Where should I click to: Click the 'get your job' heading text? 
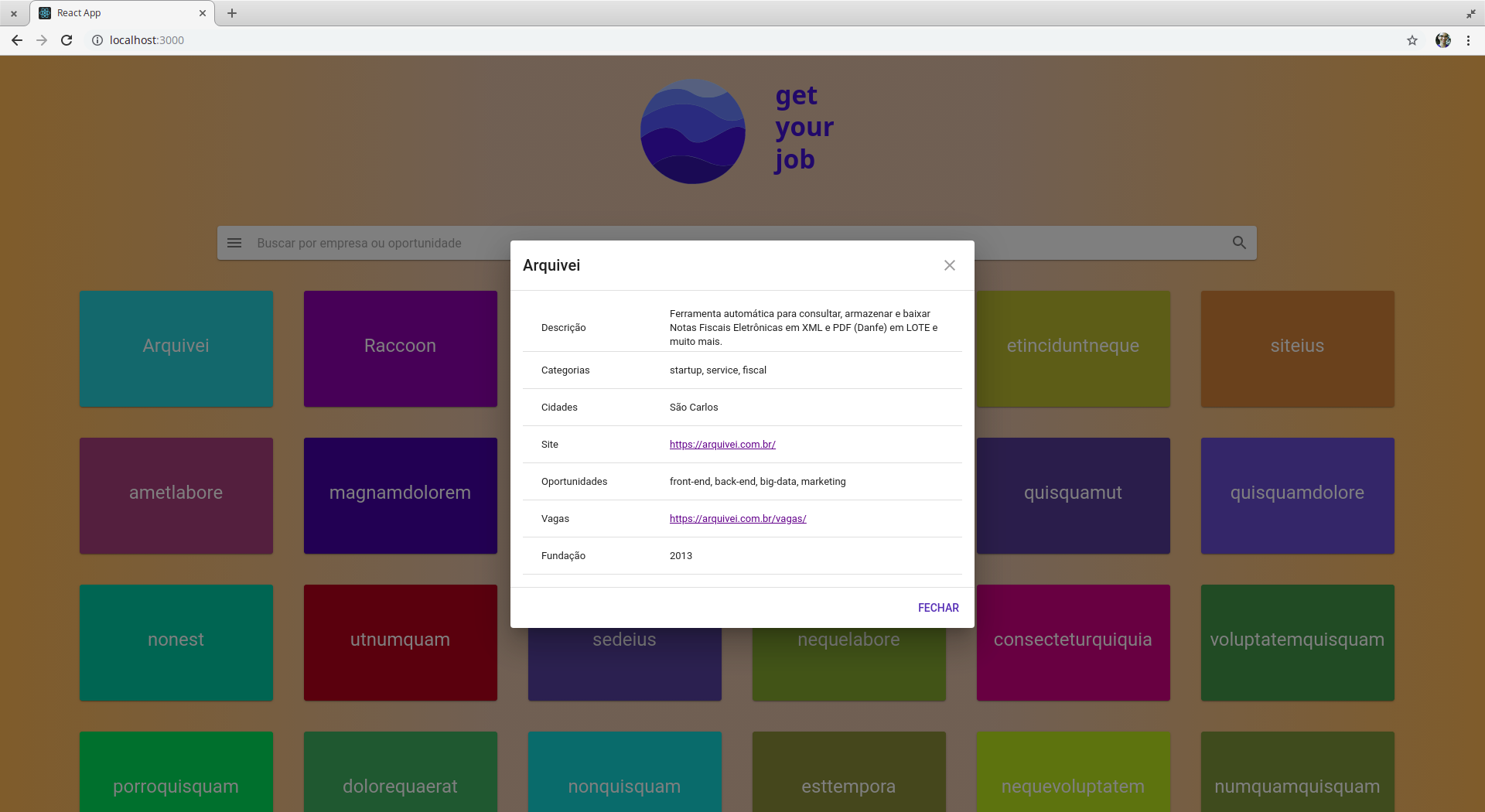click(x=804, y=128)
